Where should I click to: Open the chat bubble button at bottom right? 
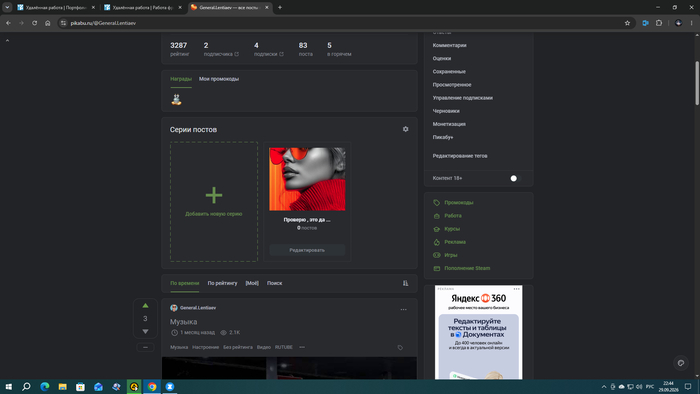pos(681,363)
